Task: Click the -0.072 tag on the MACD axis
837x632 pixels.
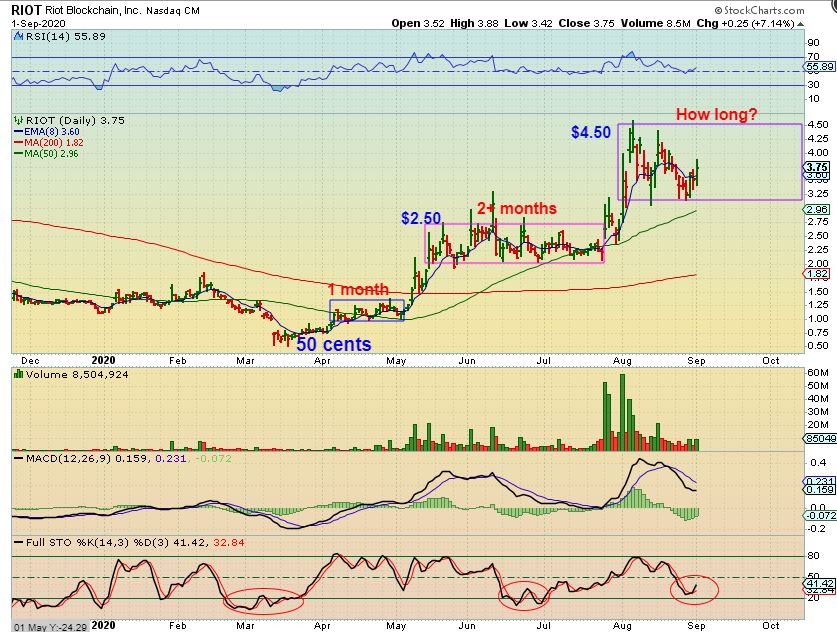Action: (820, 515)
